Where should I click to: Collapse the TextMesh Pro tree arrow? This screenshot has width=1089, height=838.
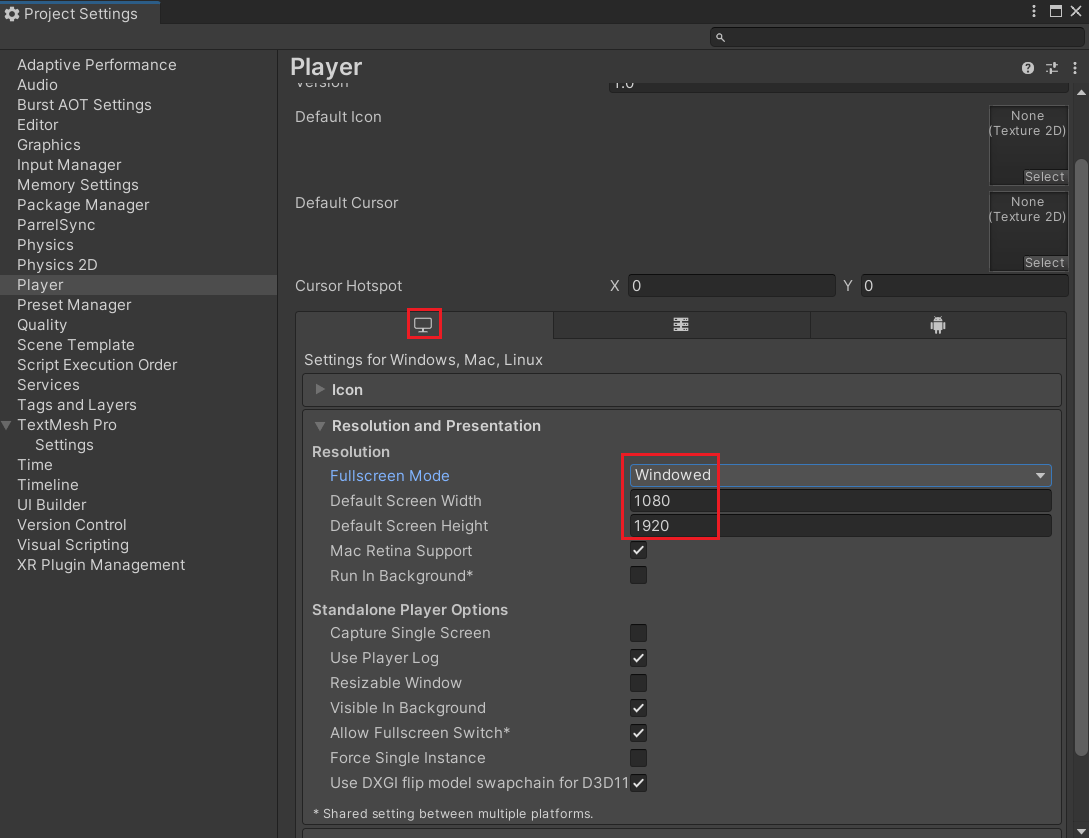tap(6, 425)
